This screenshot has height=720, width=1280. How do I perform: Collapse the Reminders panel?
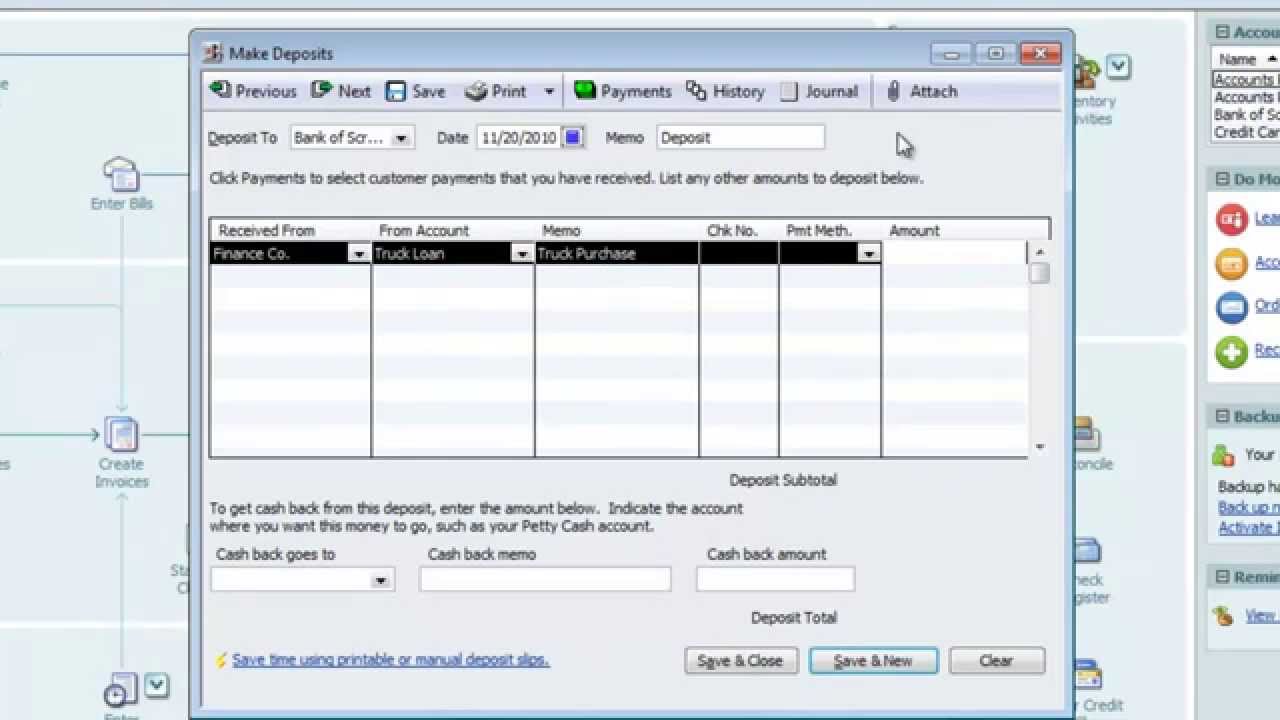pos(1222,577)
